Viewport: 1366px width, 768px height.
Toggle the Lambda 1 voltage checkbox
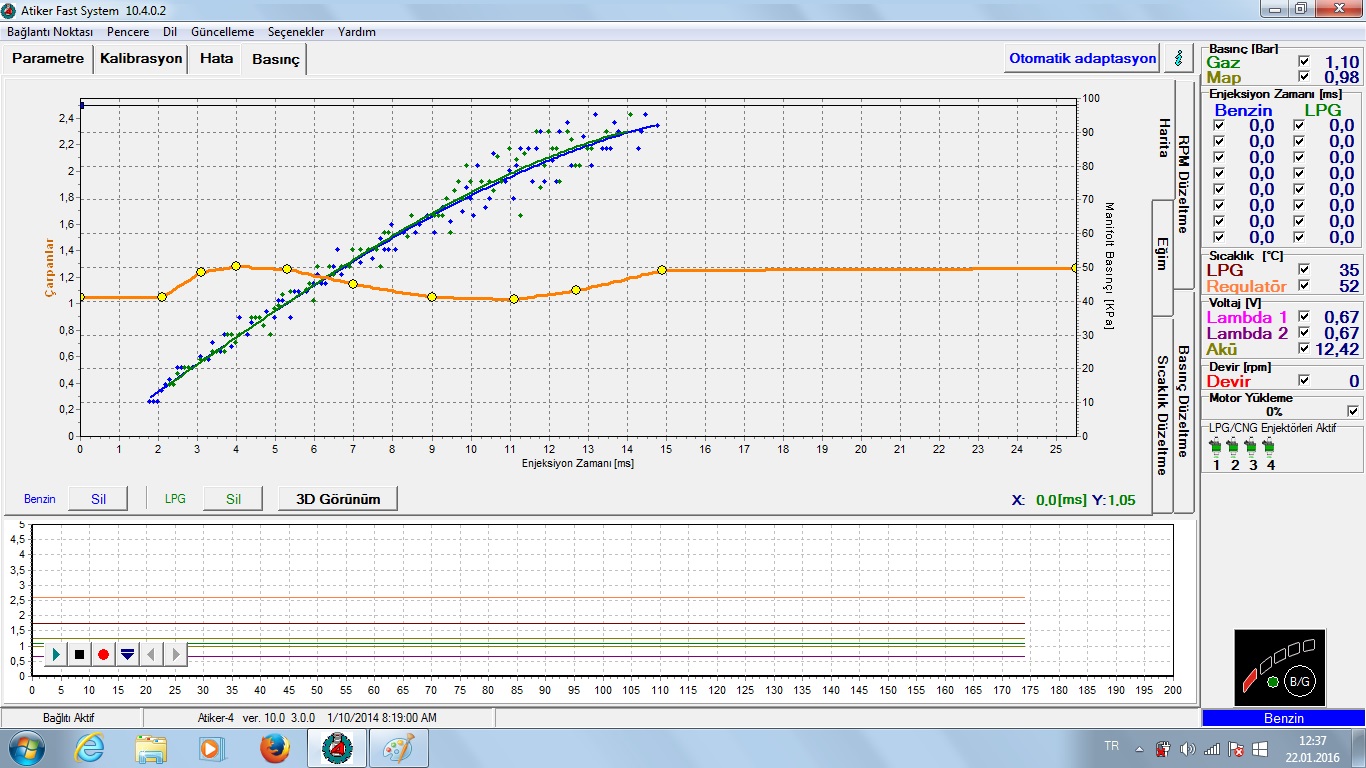tap(1303, 316)
